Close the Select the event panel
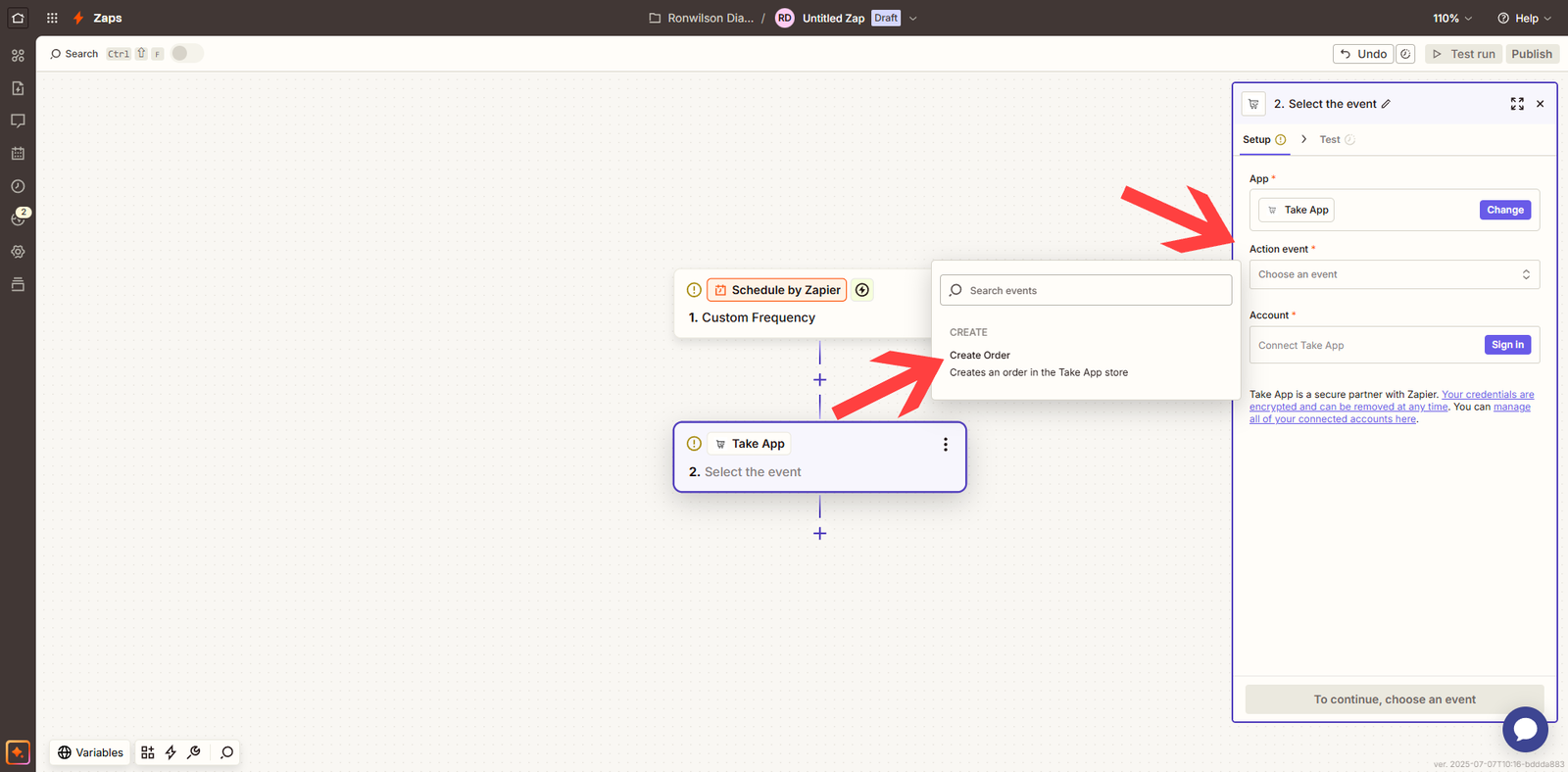Screen dimensions: 1568x772 point(1541,104)
